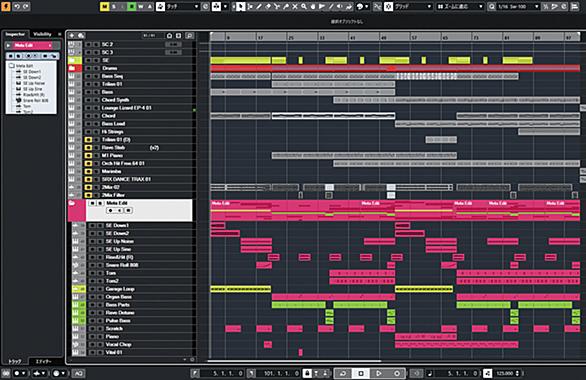Toggle mute on the M1 Piano track
586x380 pixels.
coord(88,155)
